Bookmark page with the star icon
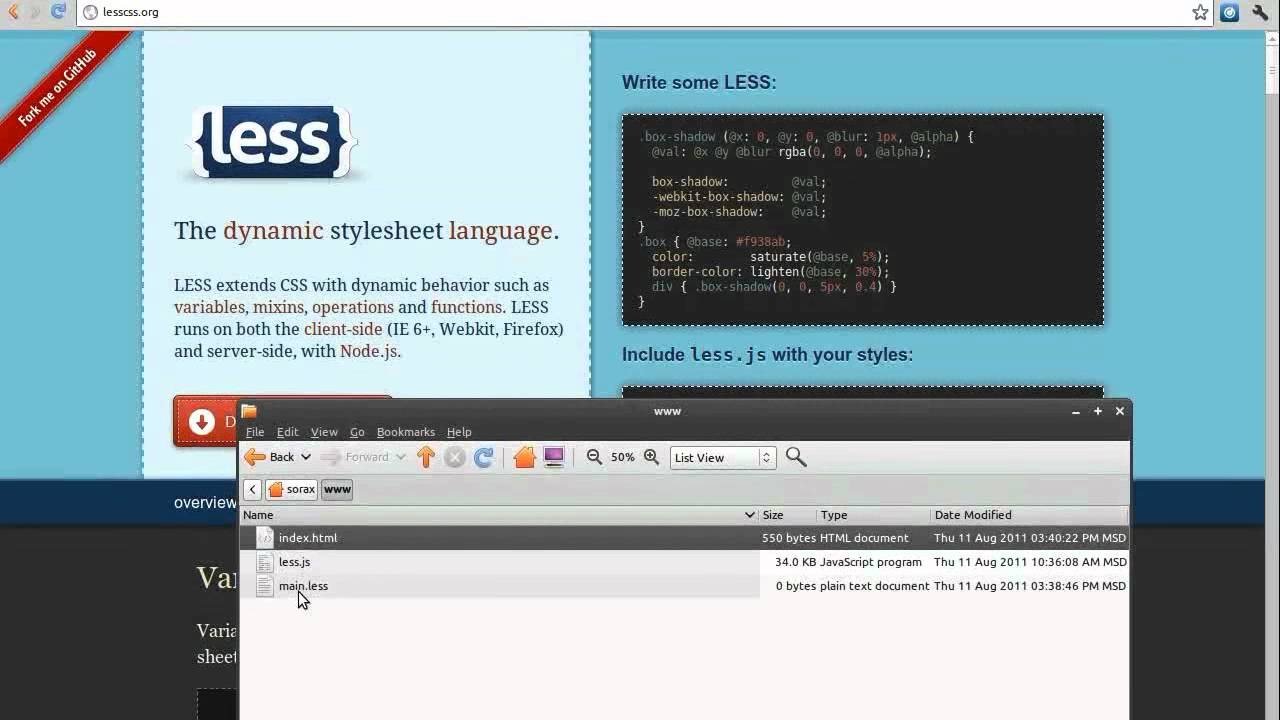Screen dimensions: 1280x720 coord(1200,12)
